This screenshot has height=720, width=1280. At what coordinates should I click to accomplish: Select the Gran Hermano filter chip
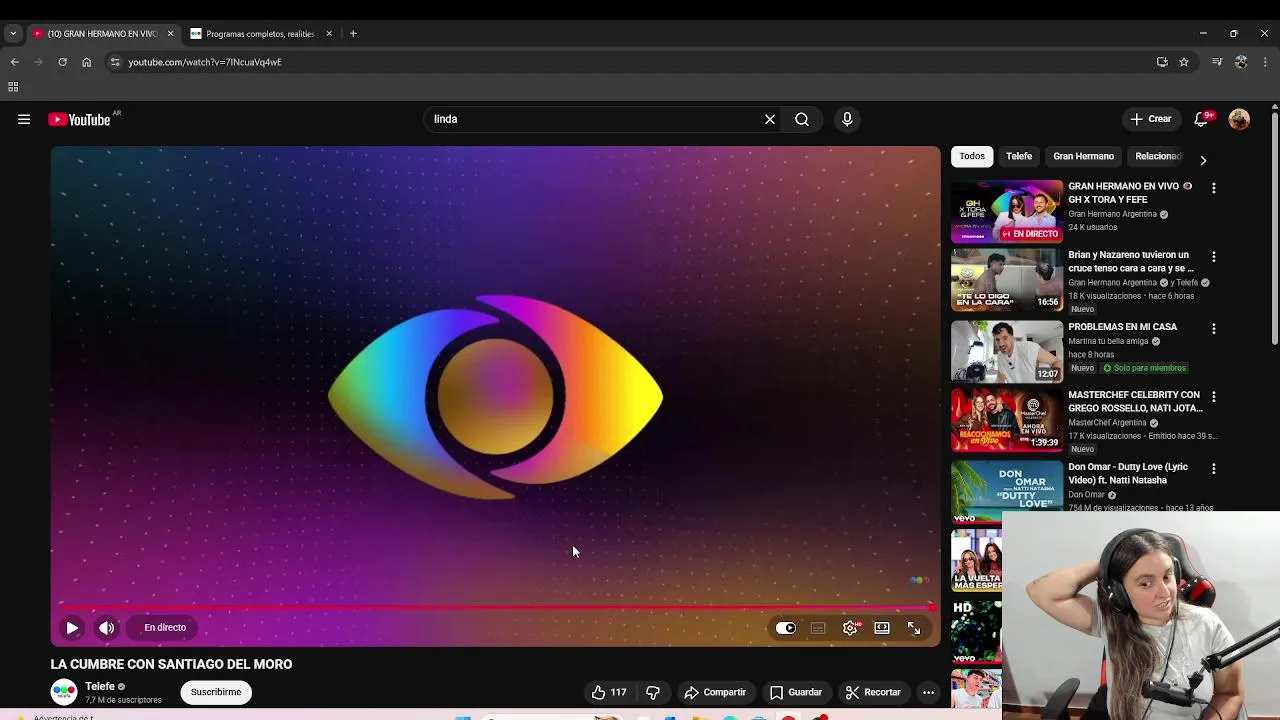[x=1083, y=156]
